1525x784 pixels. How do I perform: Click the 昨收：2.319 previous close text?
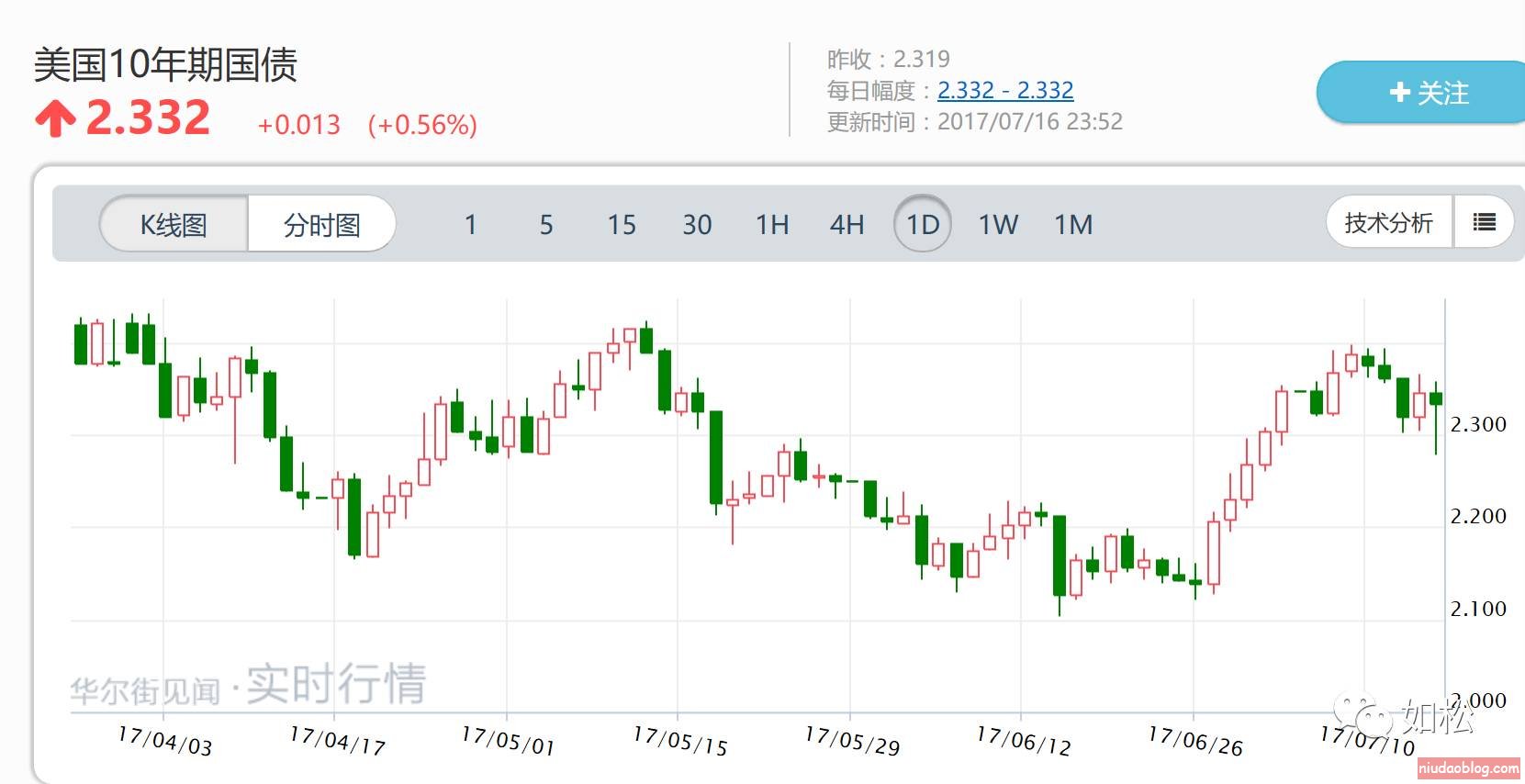(x=889, y=59)
